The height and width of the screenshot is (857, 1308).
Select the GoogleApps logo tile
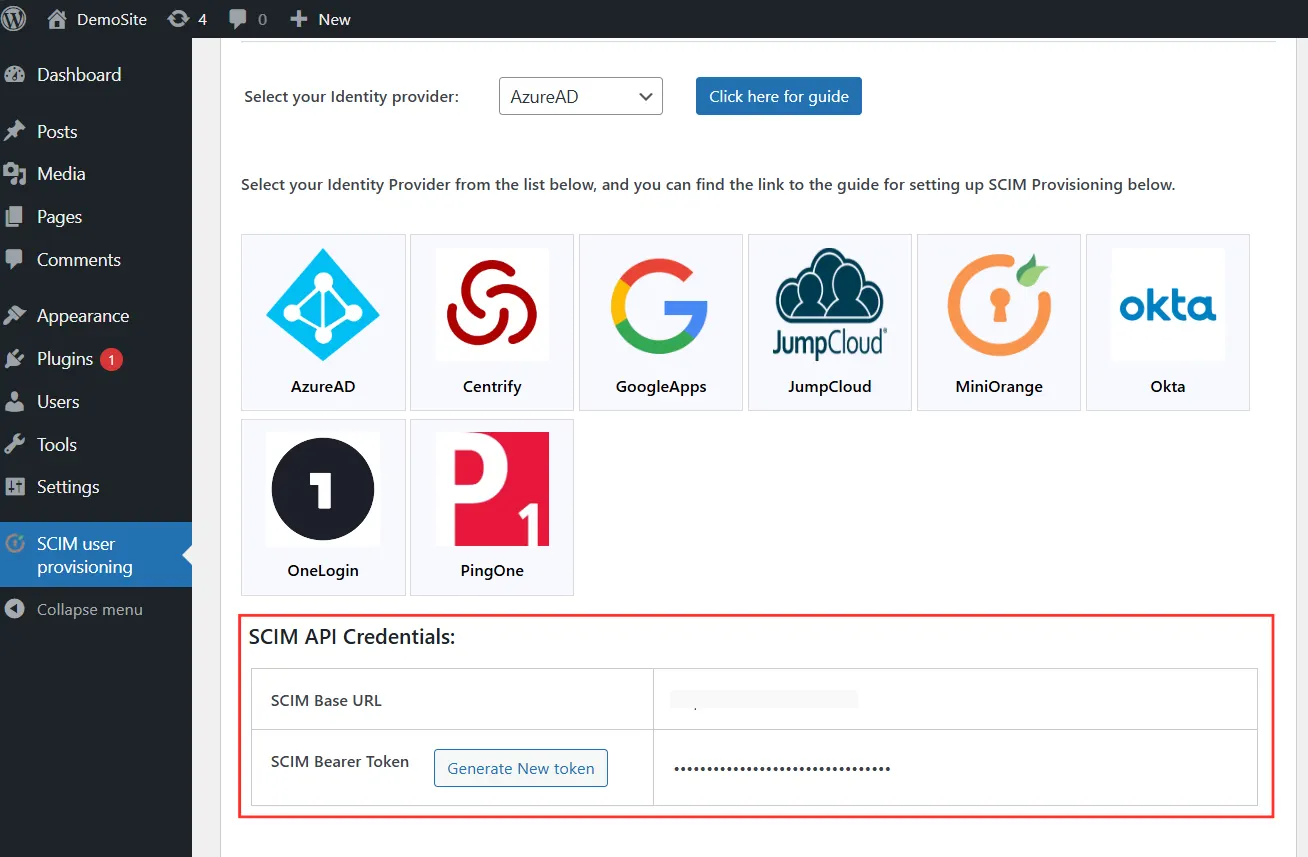pyautogui.click(x=661, y=322)
